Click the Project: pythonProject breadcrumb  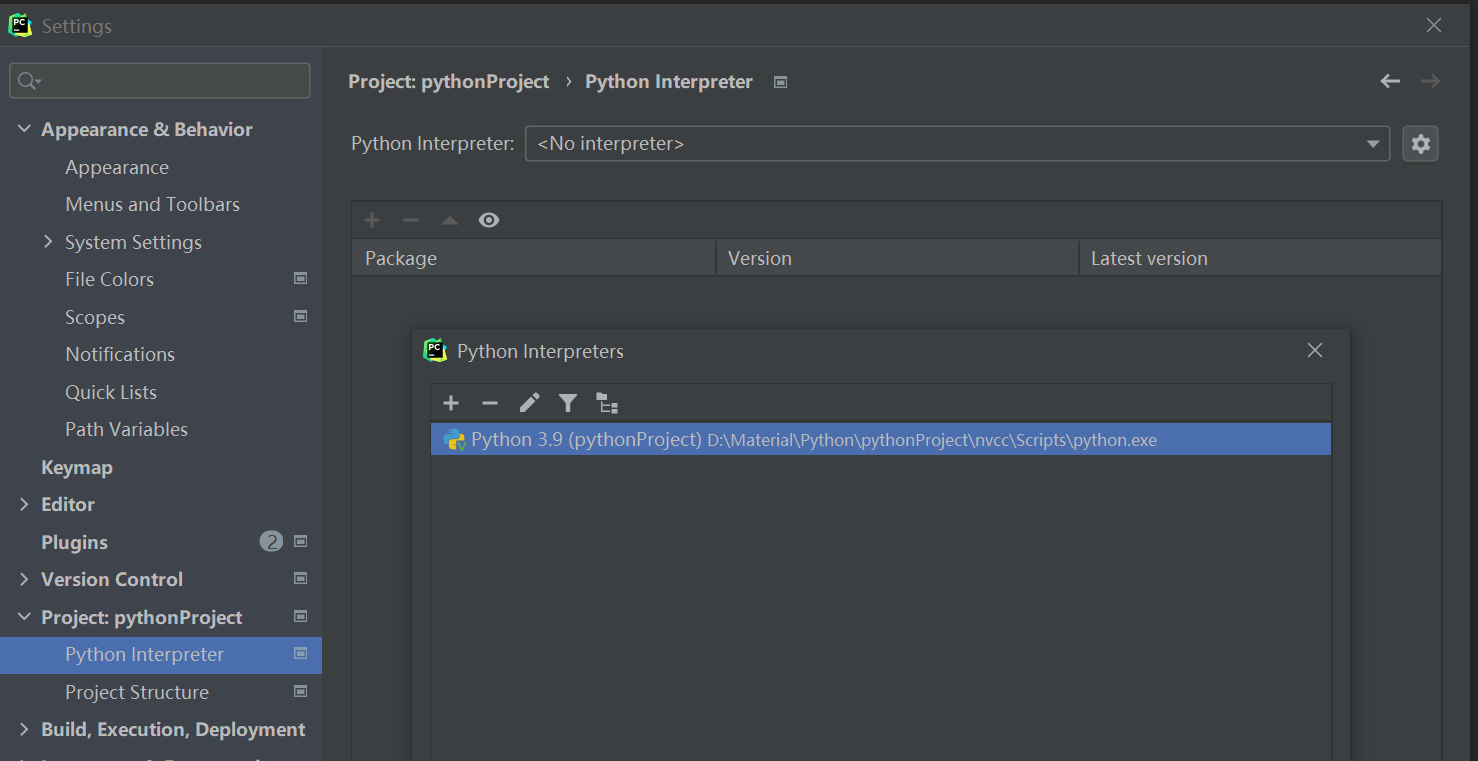[x=449, y=82]
